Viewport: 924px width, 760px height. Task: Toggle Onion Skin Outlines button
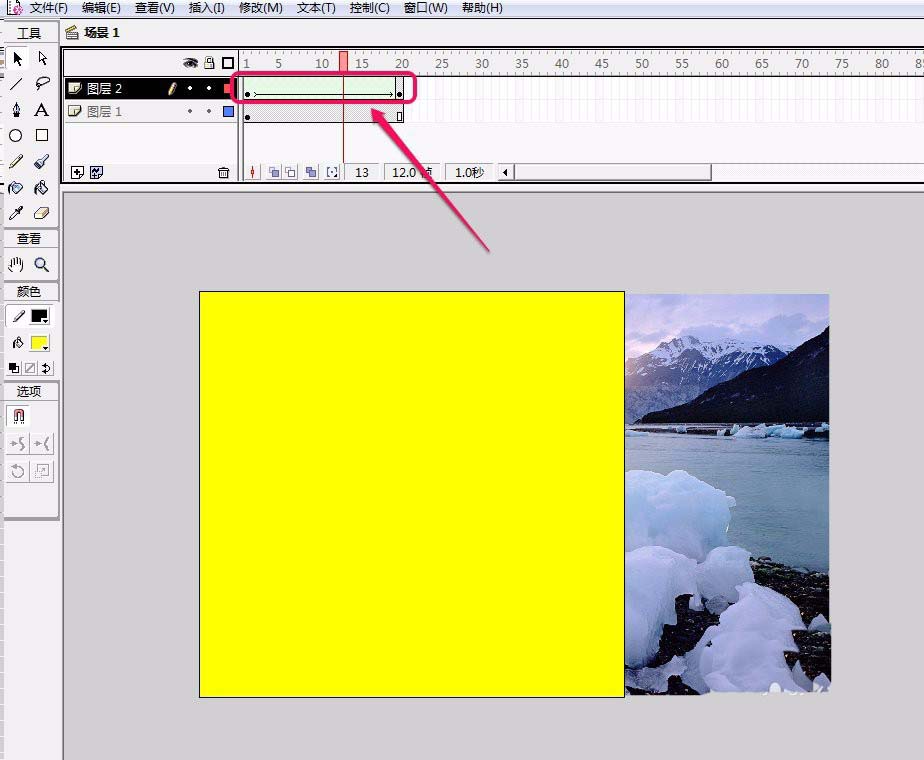click(x=291, y=172)
